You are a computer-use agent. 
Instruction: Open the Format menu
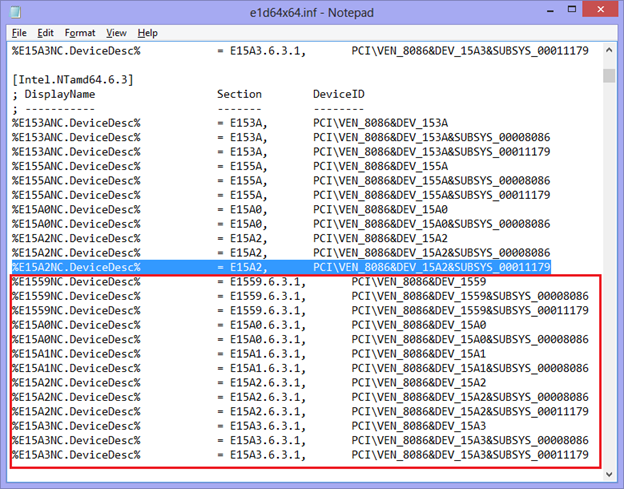(x=79, y=33)
